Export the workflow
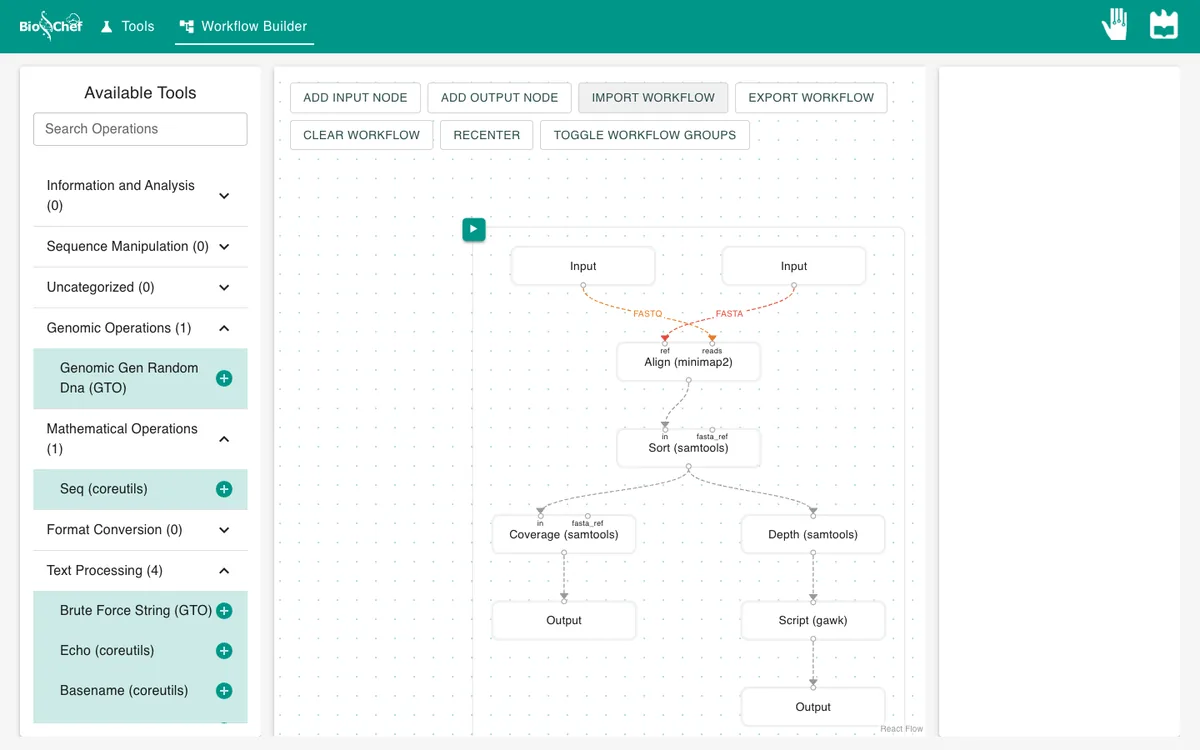 coord(811,97)
